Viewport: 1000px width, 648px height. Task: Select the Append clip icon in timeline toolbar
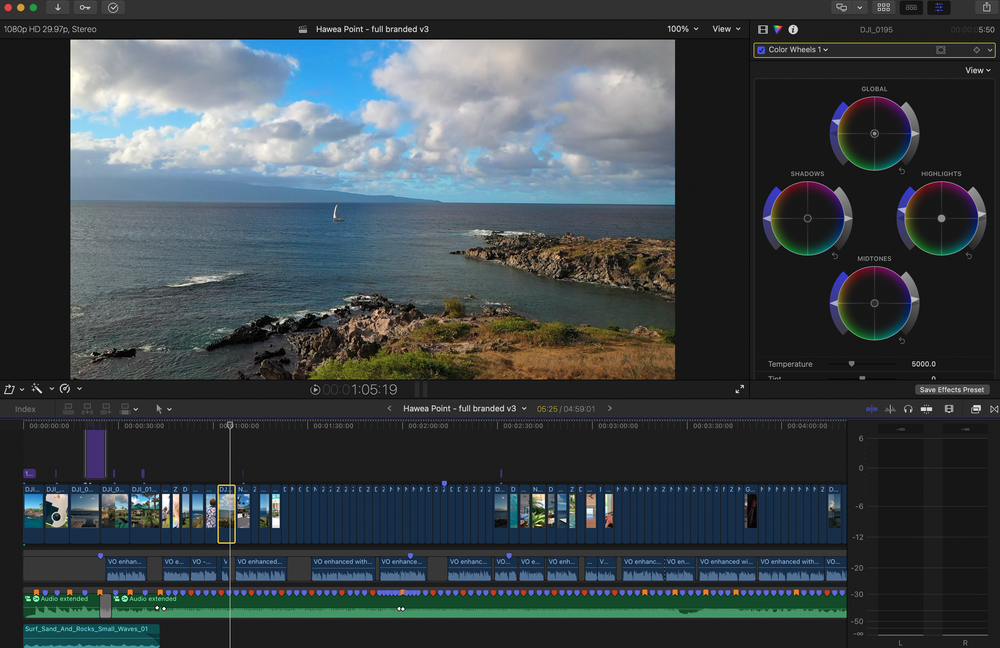pos(106,408)
